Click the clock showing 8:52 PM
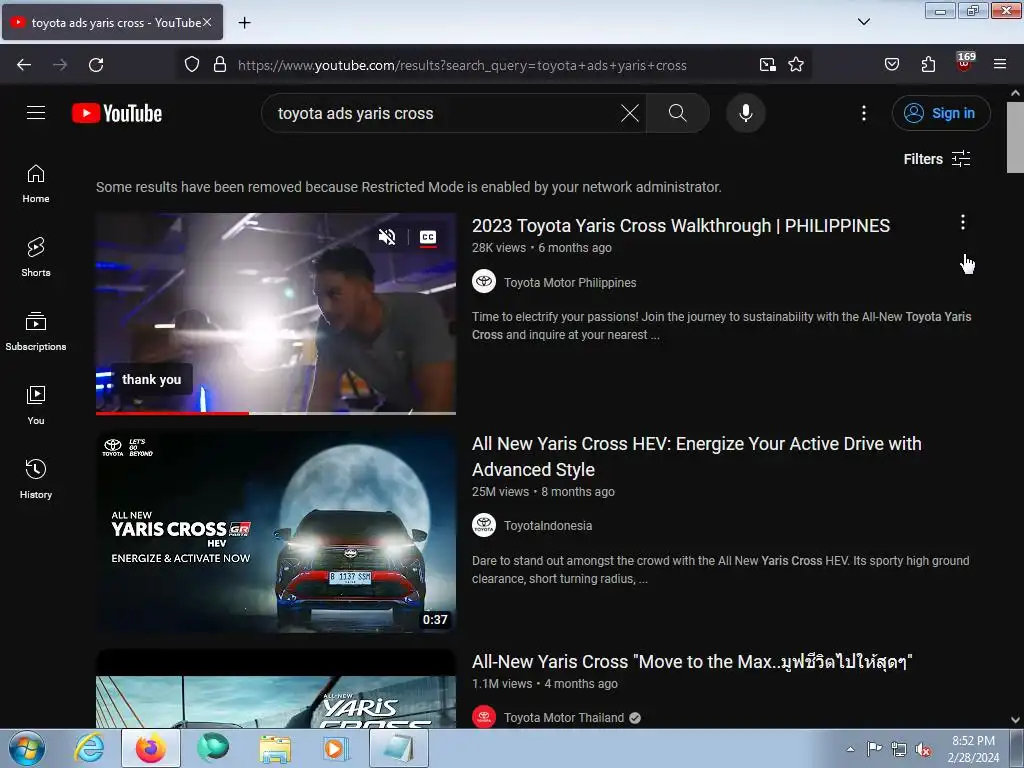The image size is (1024, 768). pos(973,749)
